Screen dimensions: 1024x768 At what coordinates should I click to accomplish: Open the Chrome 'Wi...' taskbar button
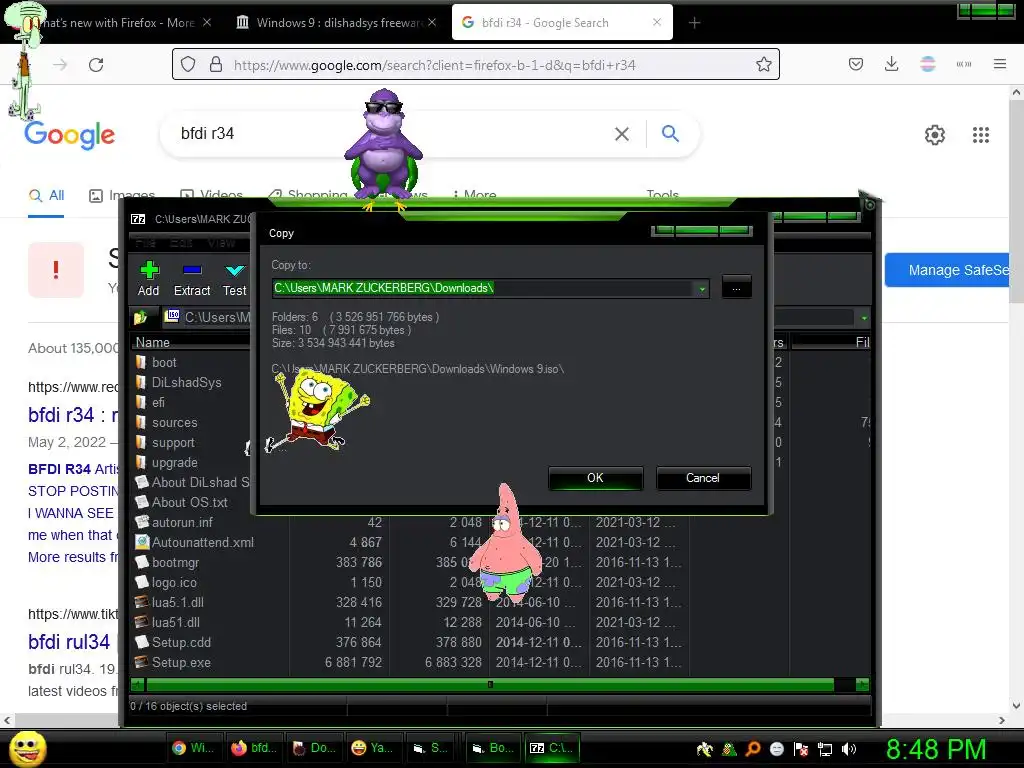coord(193,748)
